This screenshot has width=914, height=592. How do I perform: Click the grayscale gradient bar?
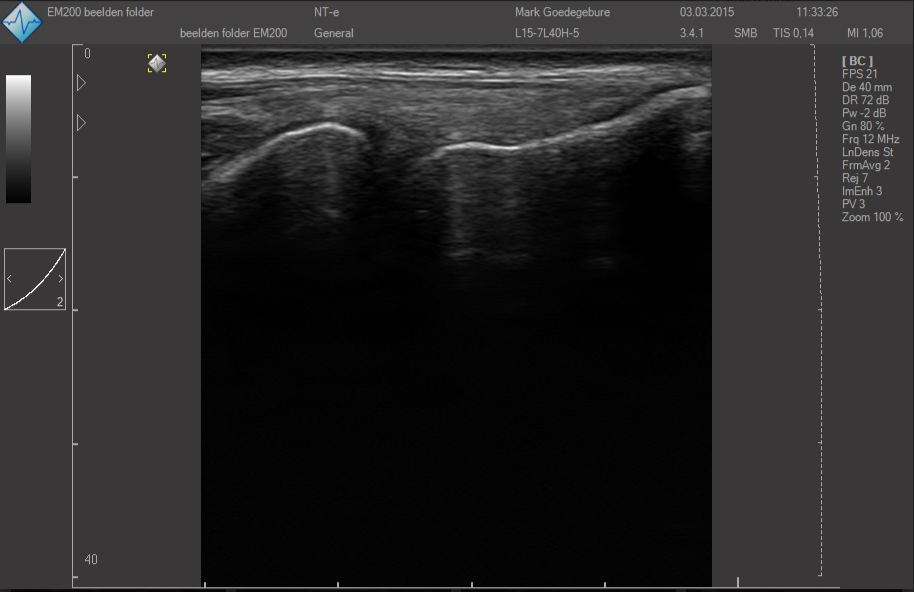[x=19, y=139]
